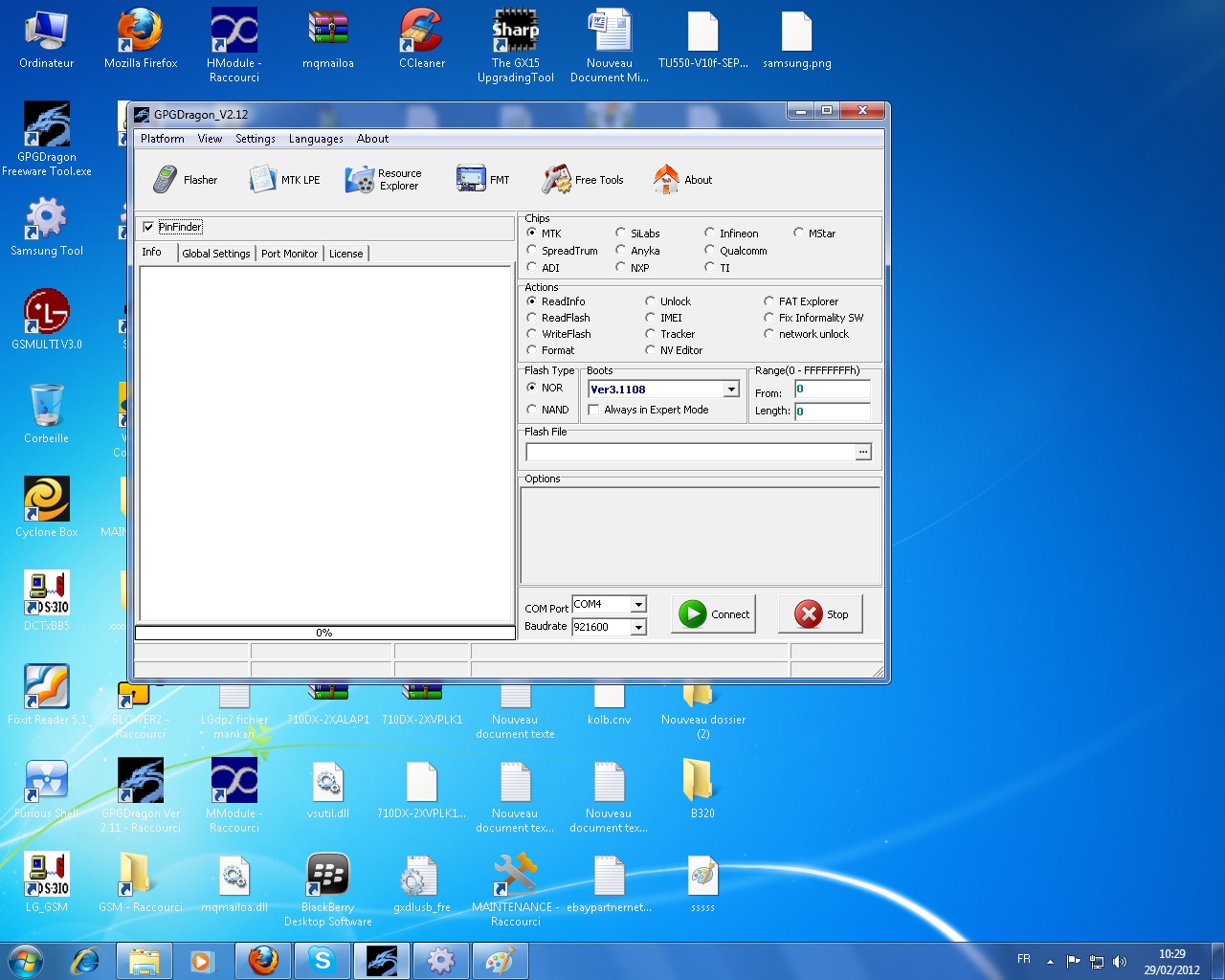Click the 0% progress bar
Image resolution: width=1225 pixels, height=980 pixels.
324,633
